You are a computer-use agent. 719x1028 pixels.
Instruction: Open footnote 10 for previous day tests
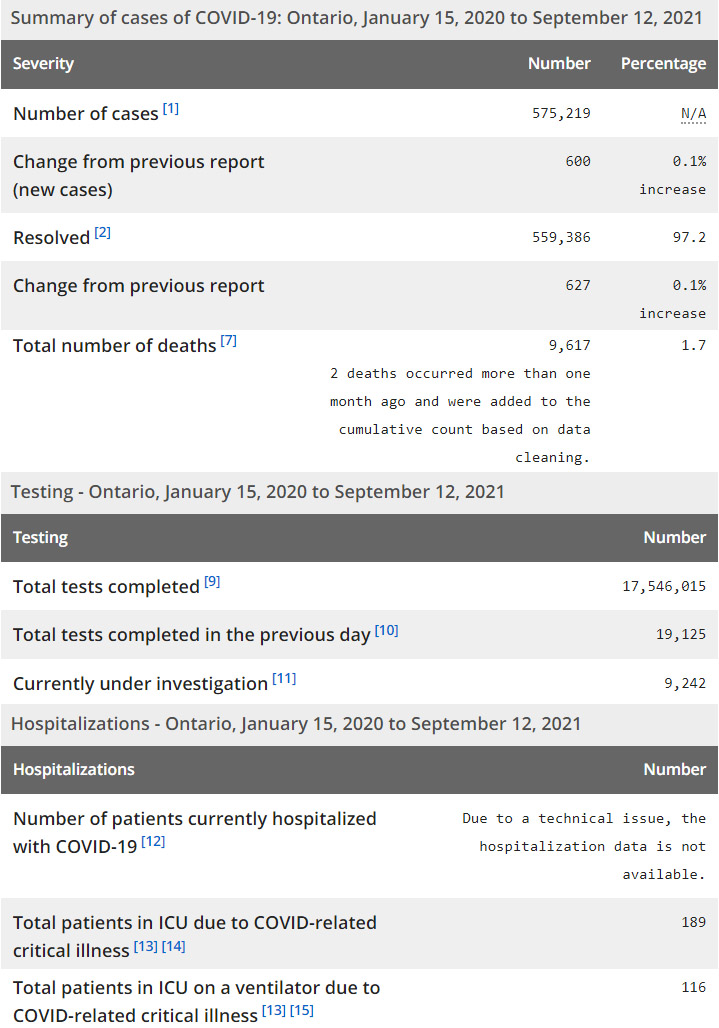[x=386, y=630]
